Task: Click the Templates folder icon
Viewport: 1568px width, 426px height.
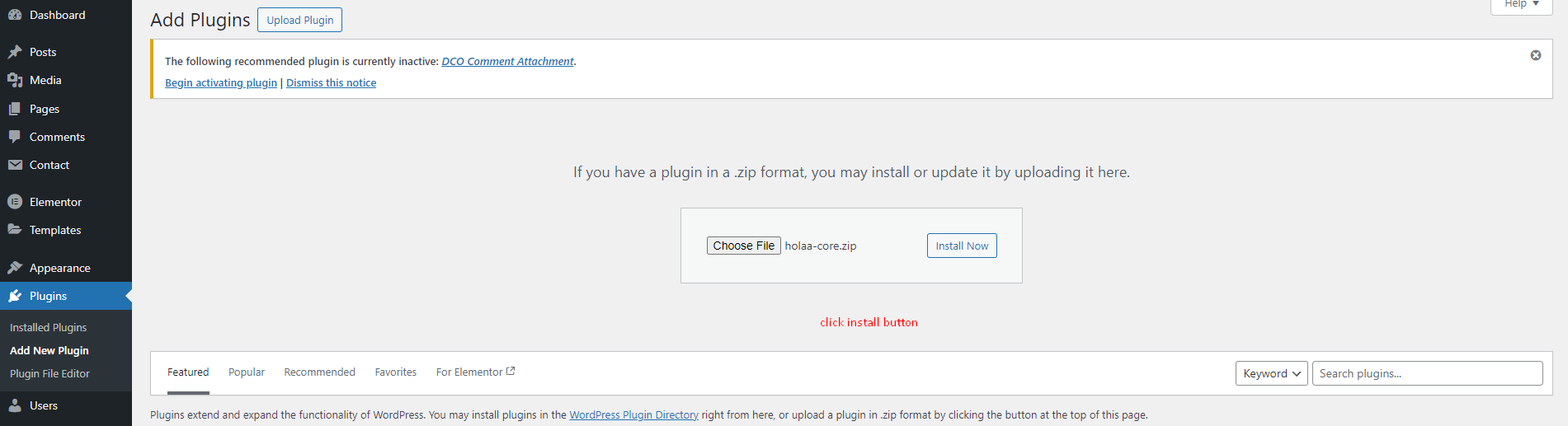Action: 15,230
